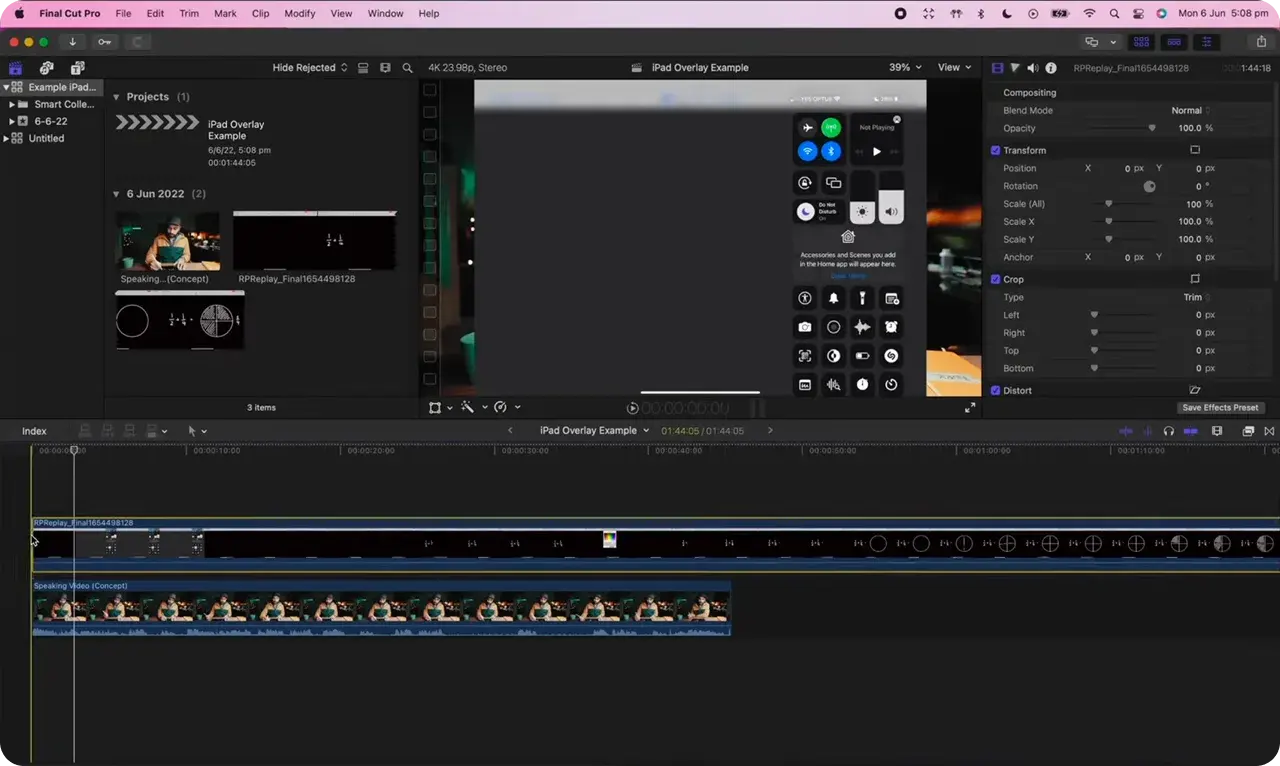Viewport: 1280px width, 766px height.
Task: Disable the Crop checkbox
Action: (995, 279)
